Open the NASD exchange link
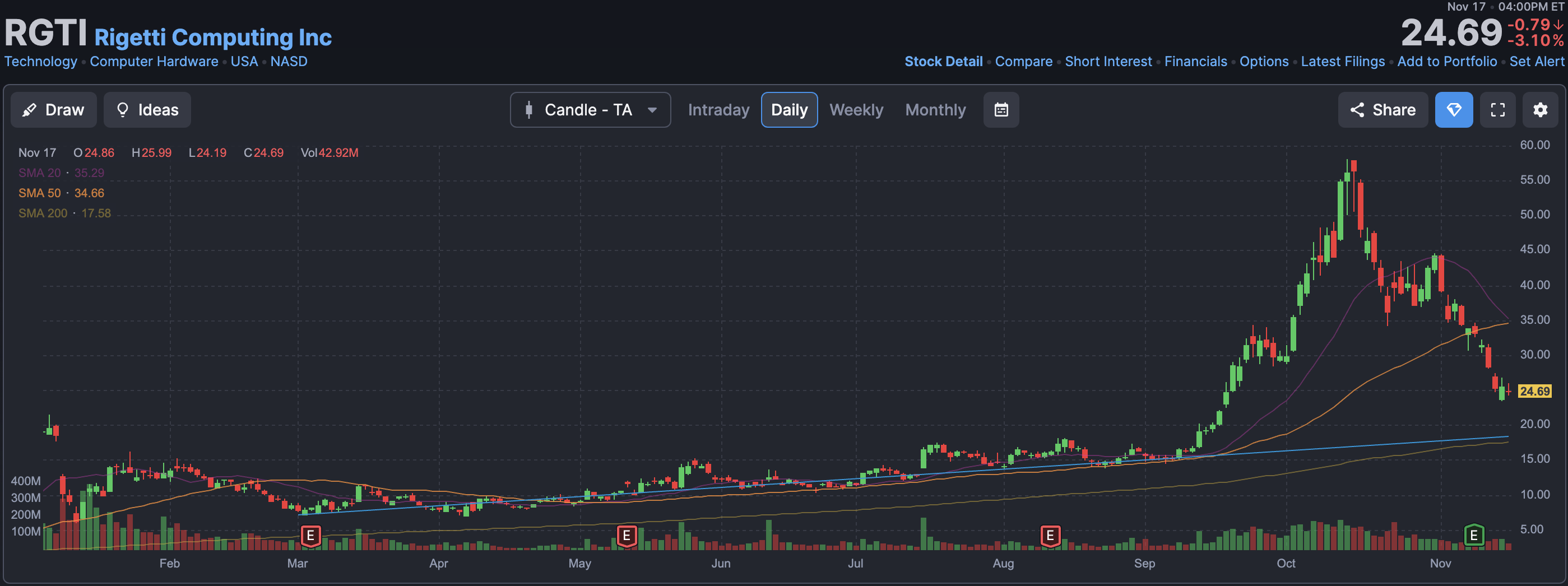Image resolution: width=1568 pixels, height=586 pixels. pos(289,62)
